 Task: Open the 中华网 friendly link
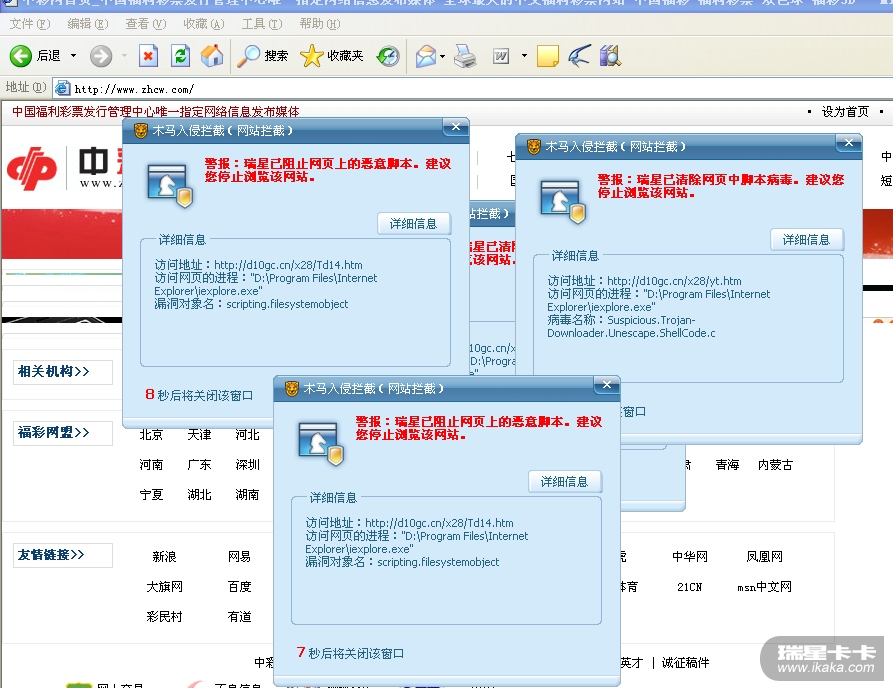(690, 556)
